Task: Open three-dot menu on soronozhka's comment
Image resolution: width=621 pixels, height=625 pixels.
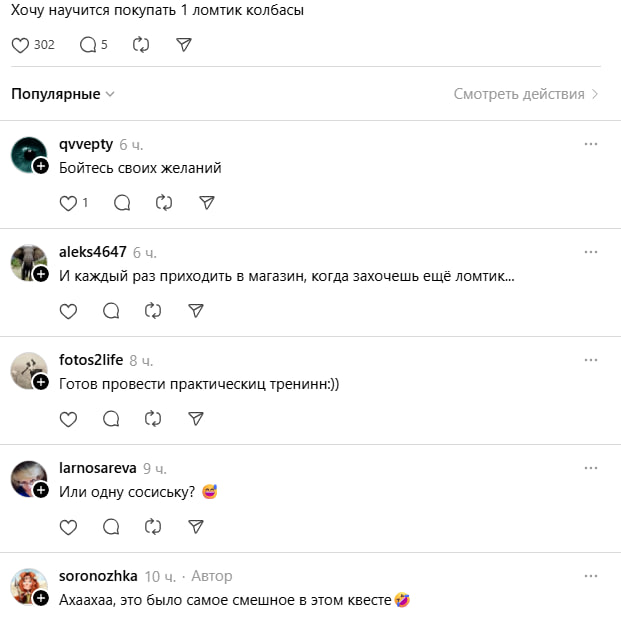Action: (591, 576)
